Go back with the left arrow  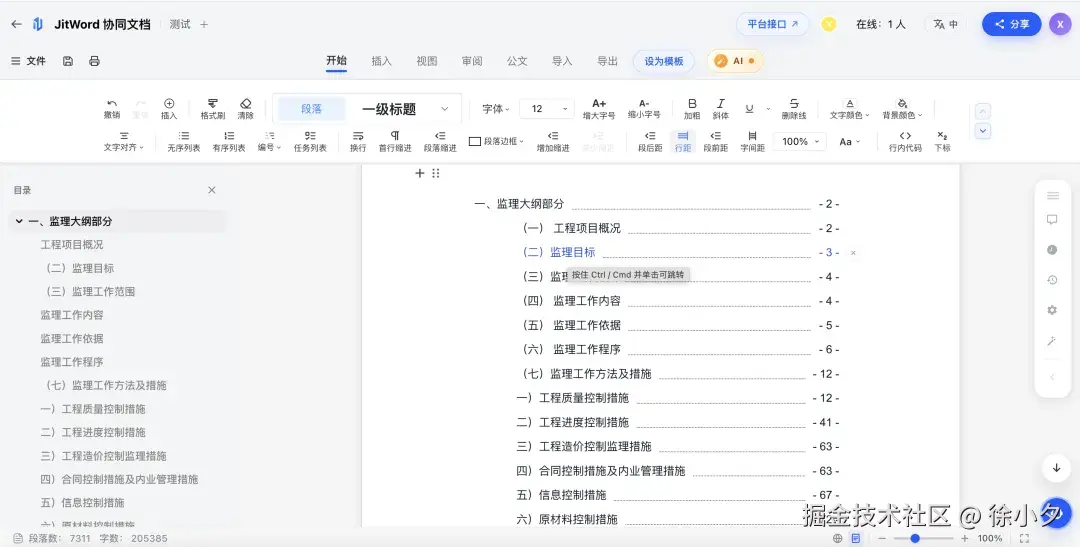tap(17, 24)
